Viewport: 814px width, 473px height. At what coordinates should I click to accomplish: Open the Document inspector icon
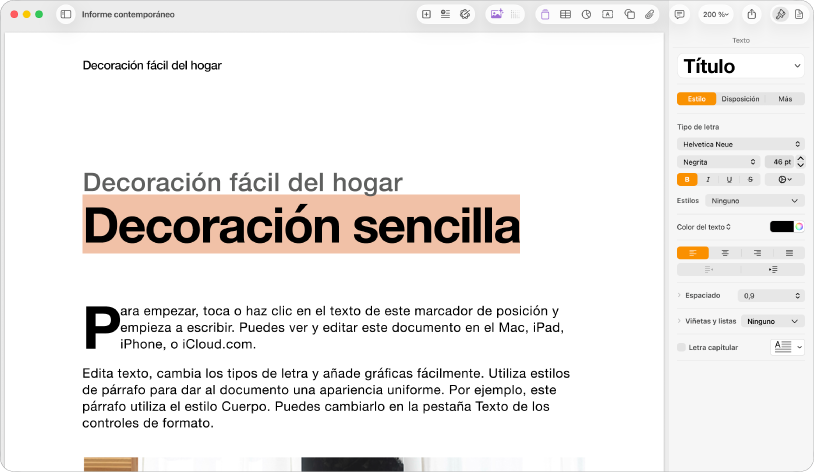point(799,15)
